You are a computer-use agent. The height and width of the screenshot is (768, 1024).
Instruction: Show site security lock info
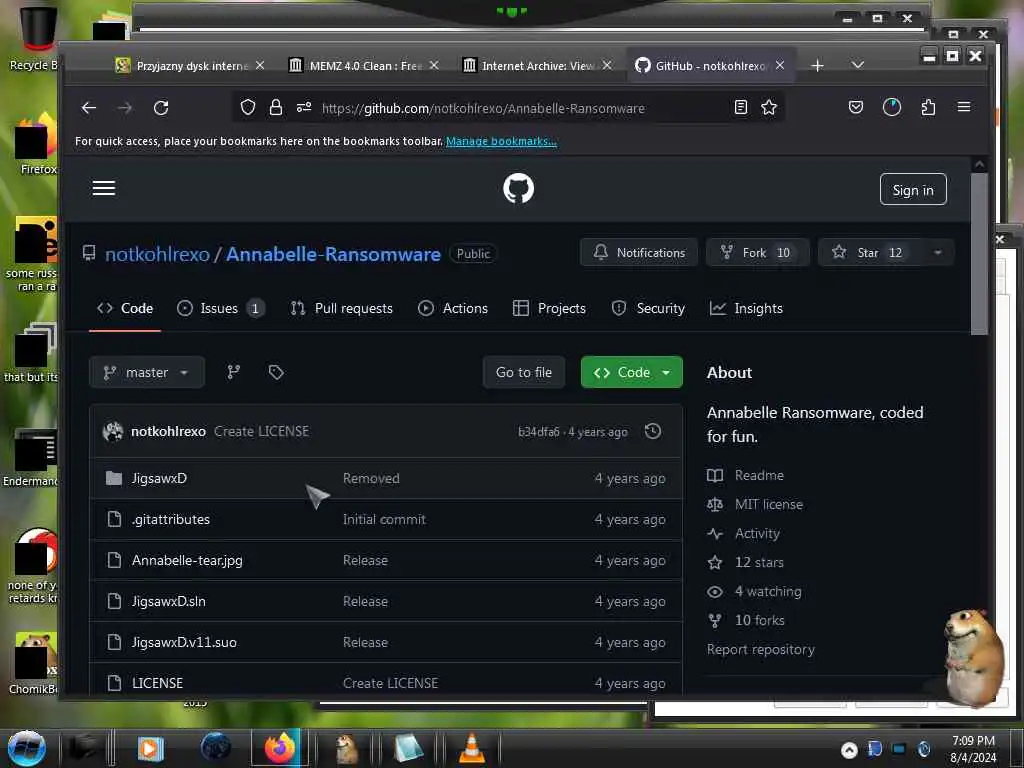tap(276, 107)
